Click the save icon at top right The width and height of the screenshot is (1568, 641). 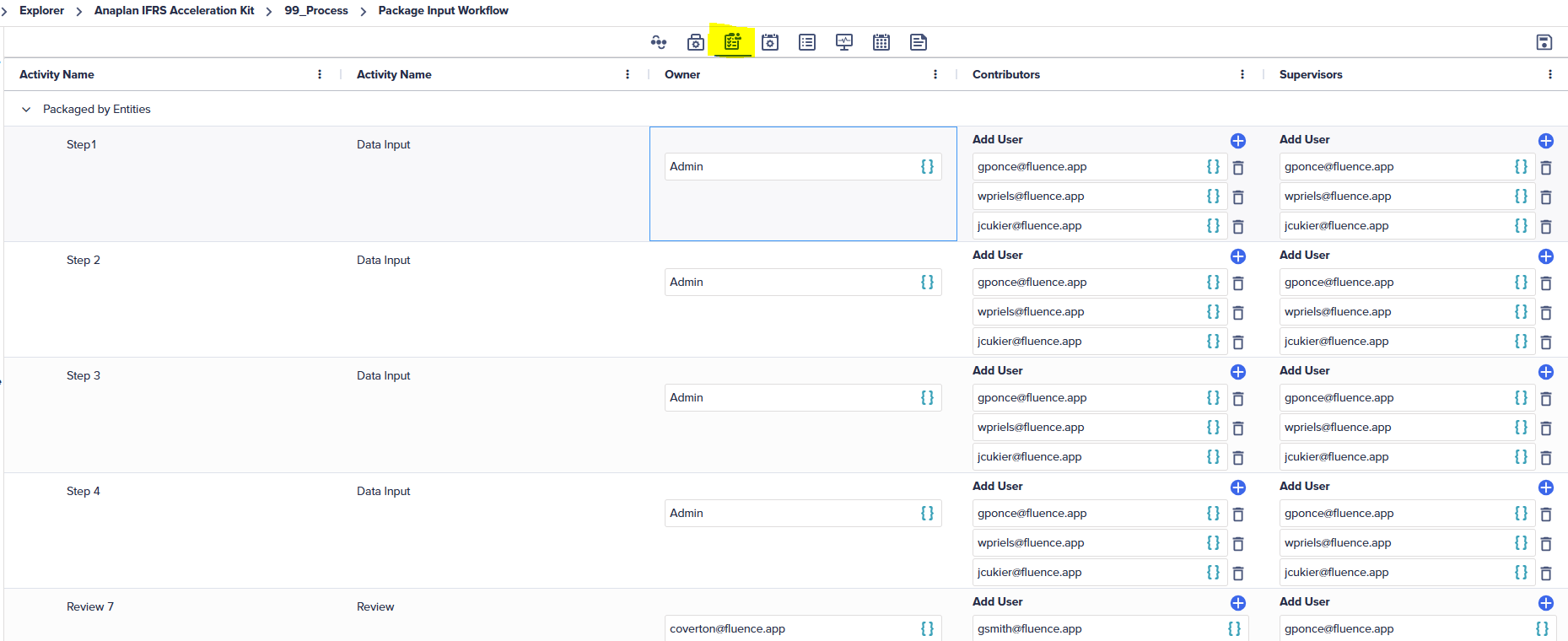point(1544,42)
